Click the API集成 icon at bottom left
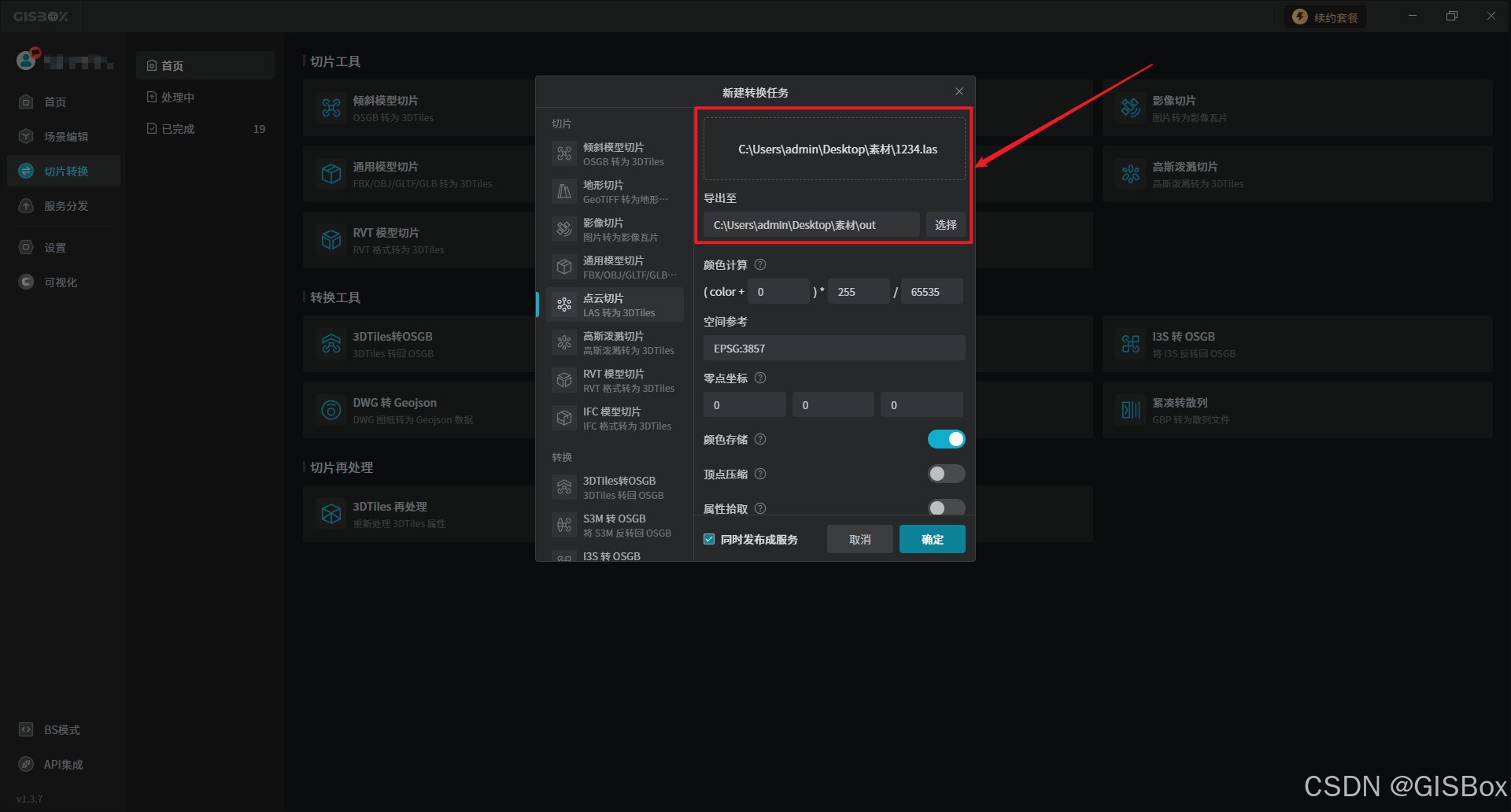Viewport: 1511px width, 812px height. (26, 764)
